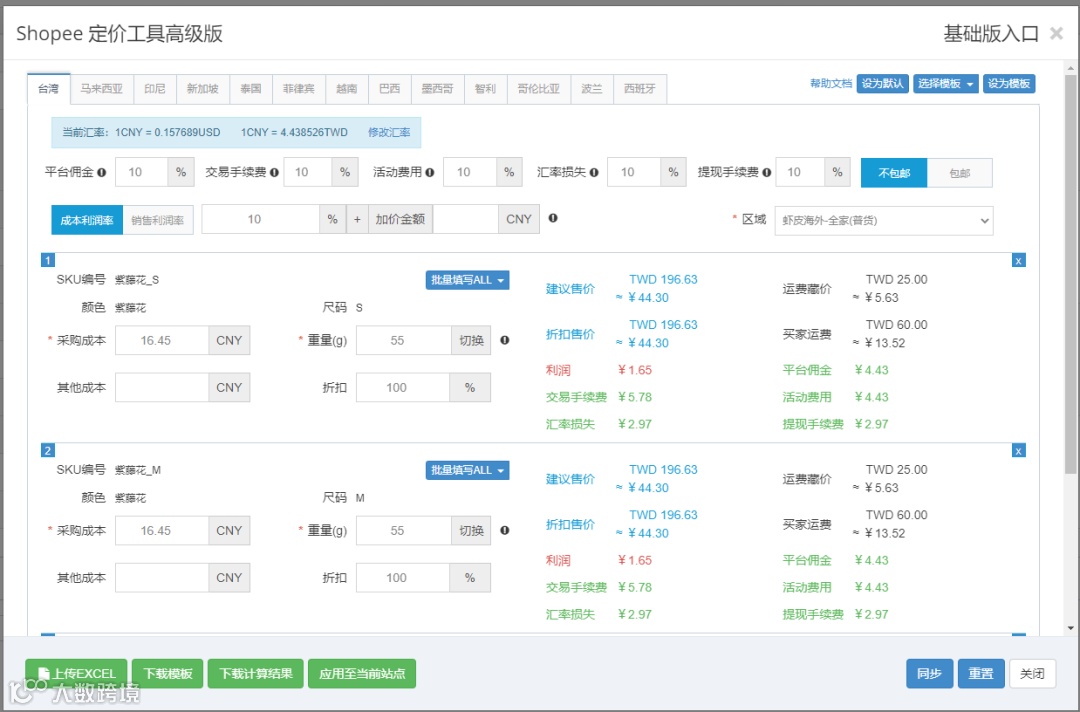Viewport: 1080px width, 712px height.
Task: Switch to 越南 tab
Action: pyautogui.click(x=346, y=89)
